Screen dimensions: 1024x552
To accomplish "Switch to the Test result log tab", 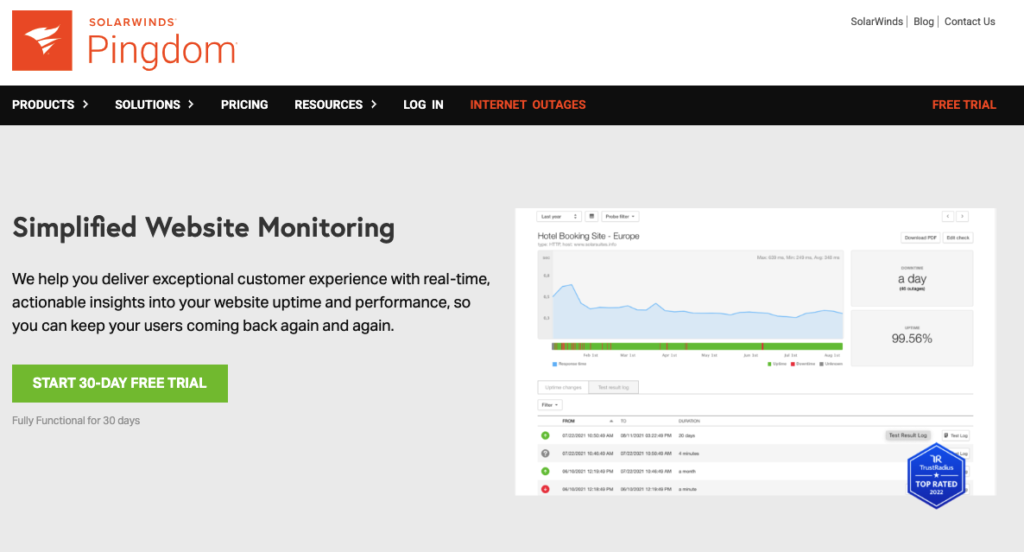I will click(x=613, y=387).
